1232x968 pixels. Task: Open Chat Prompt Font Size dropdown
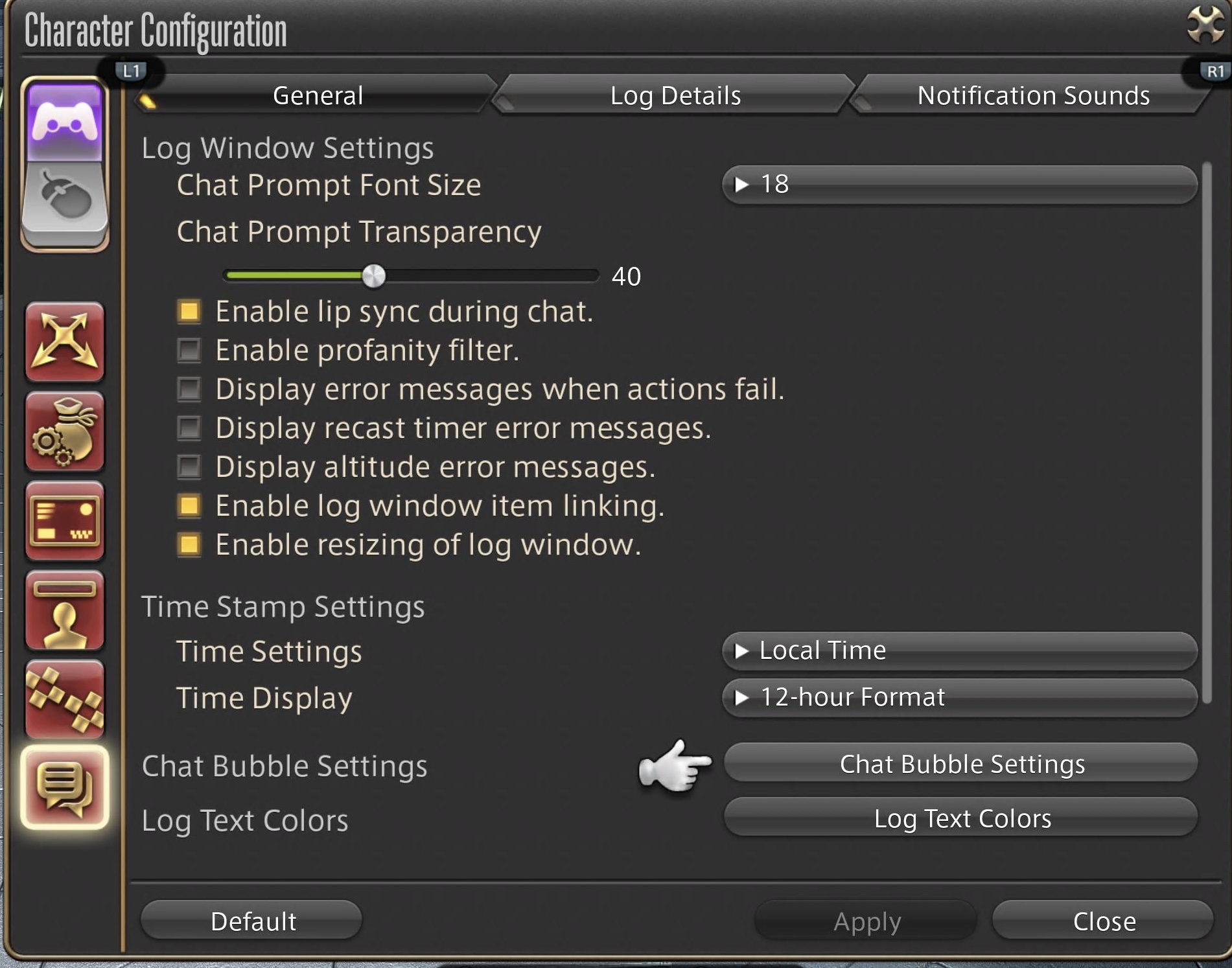pos(960,185)
